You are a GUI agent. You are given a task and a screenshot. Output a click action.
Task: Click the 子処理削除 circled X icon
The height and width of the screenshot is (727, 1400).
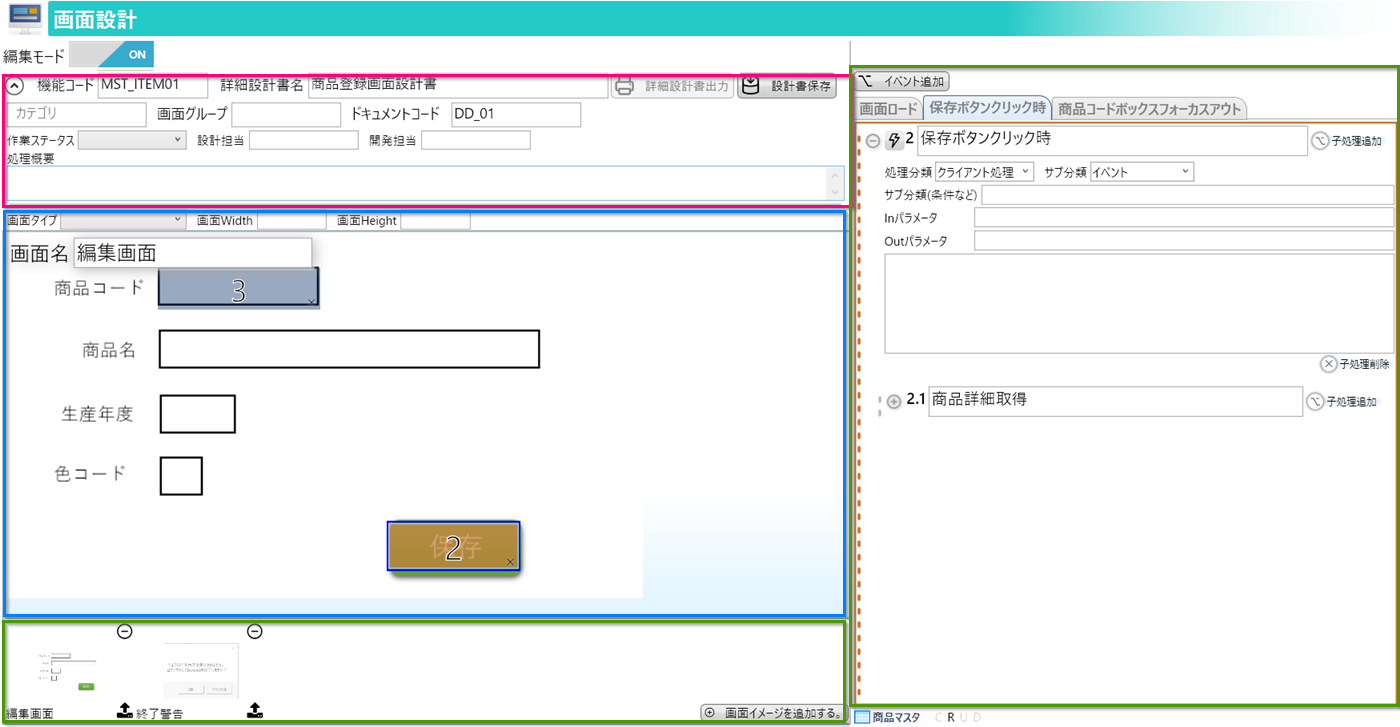pos(1328,364)
